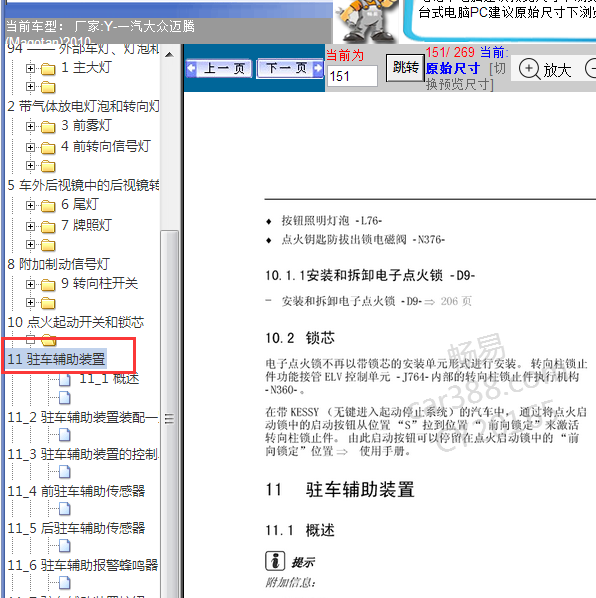The width and height of the screenshot is (596, 598).
Task: Open tree item '11_6 驻车辅助报警蜂鸣器'
Action: pyautogui.click(x=83, y=565)
